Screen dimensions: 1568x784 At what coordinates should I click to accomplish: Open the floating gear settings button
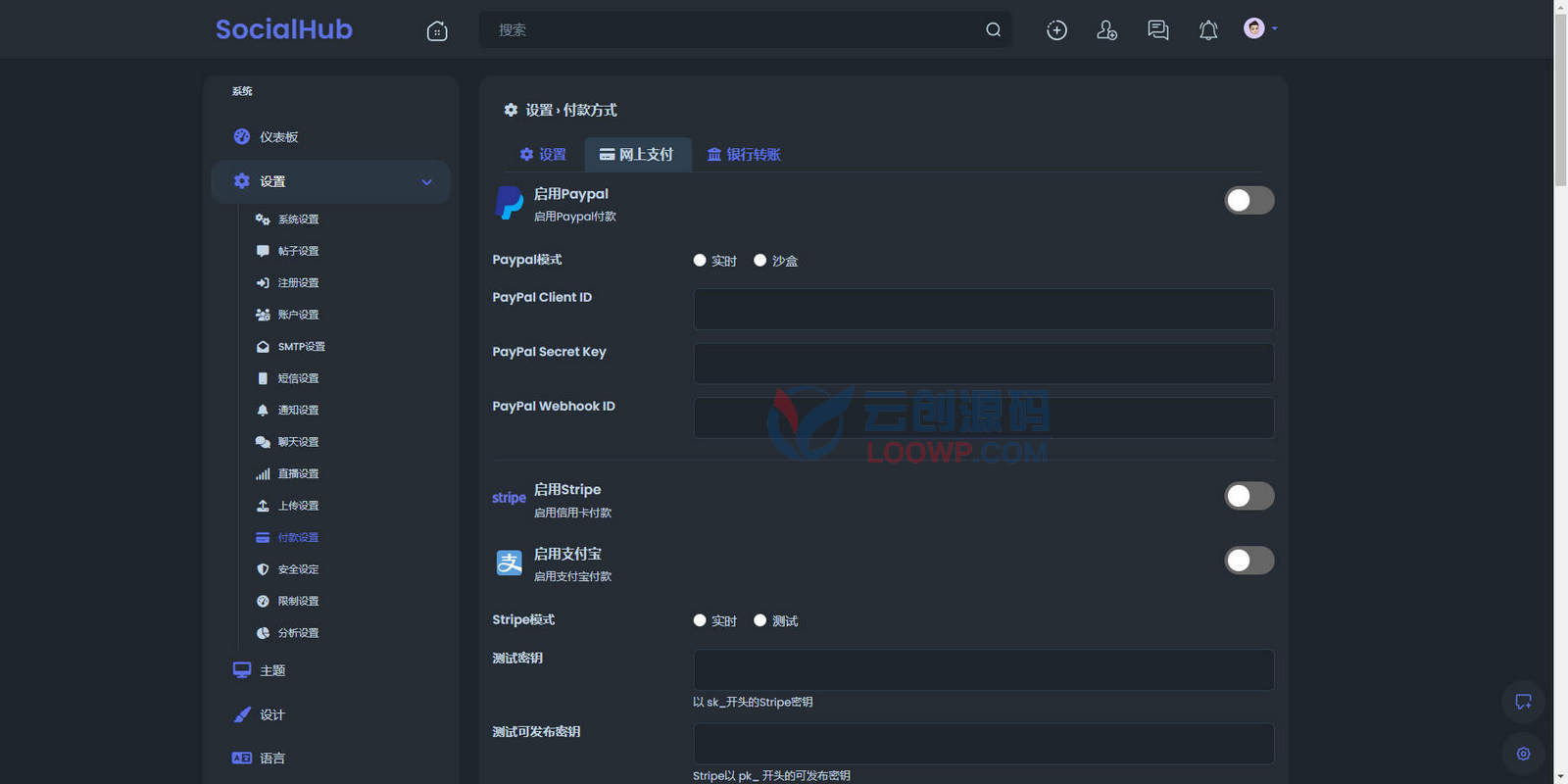coord(1524,754)
